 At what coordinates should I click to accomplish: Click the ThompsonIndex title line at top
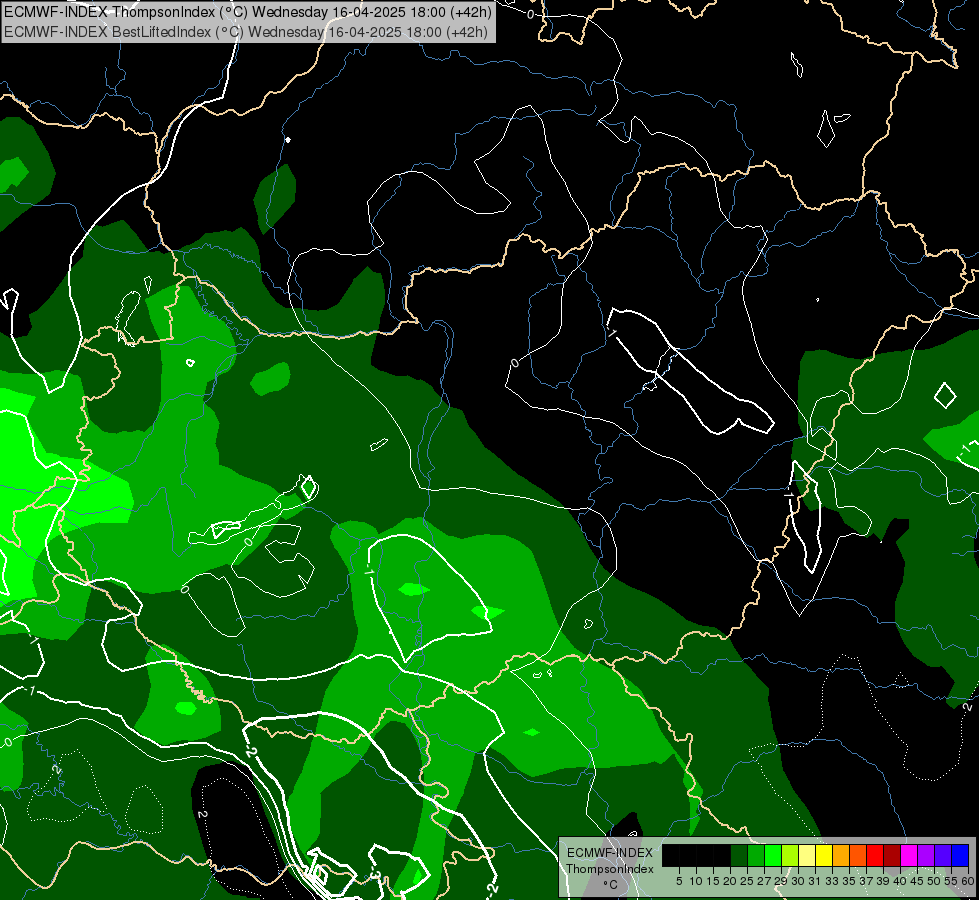248,12
